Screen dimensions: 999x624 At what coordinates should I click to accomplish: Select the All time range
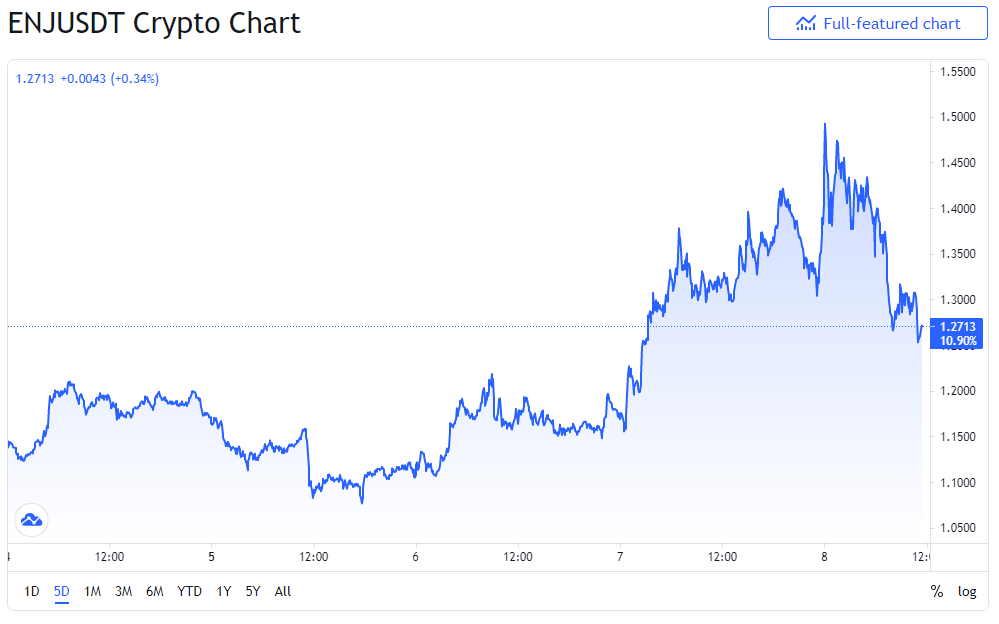(282, 591)
